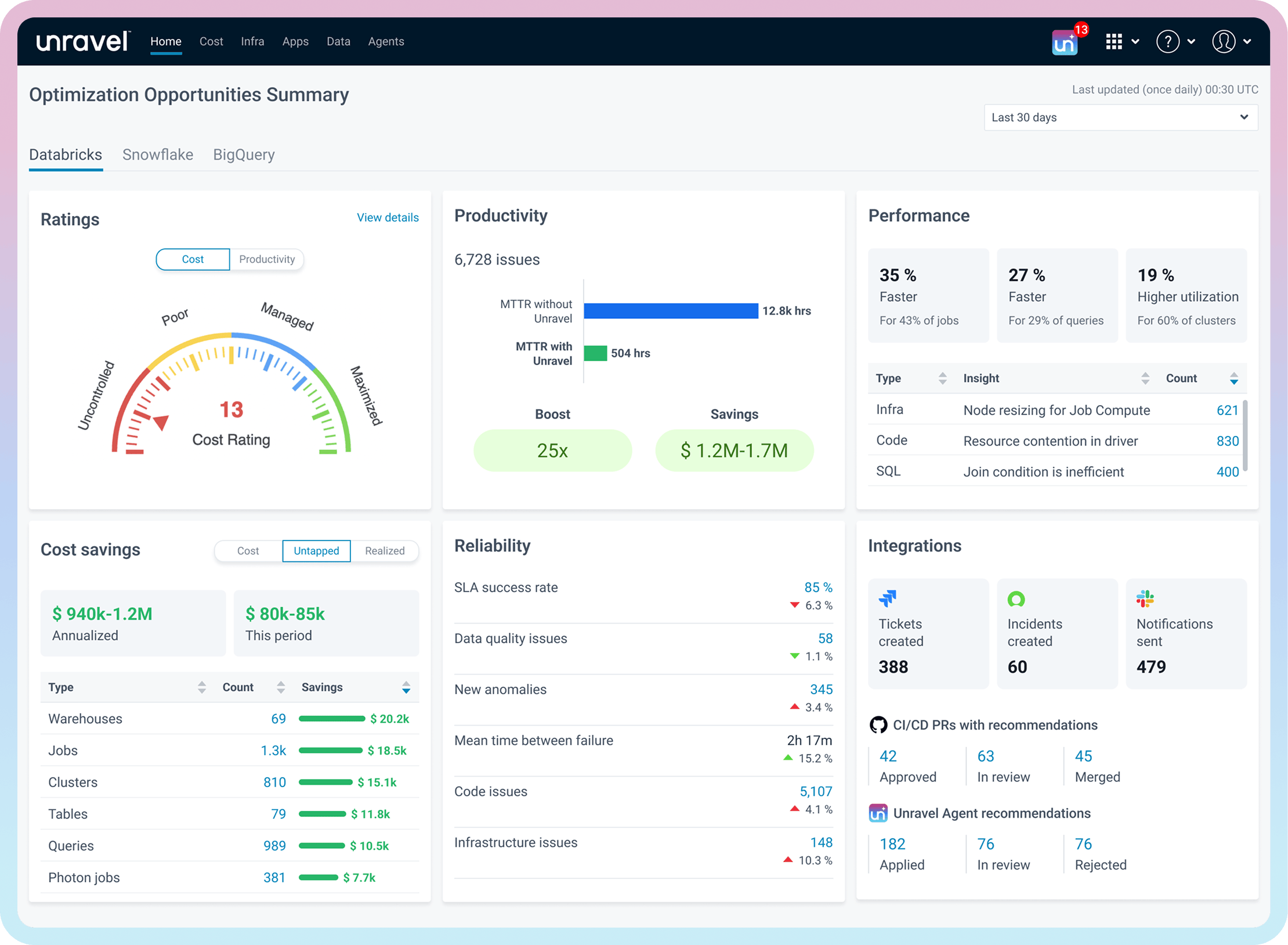
Task: Click the MTTR without Unravel blue bar
Action: click(671, 311)
